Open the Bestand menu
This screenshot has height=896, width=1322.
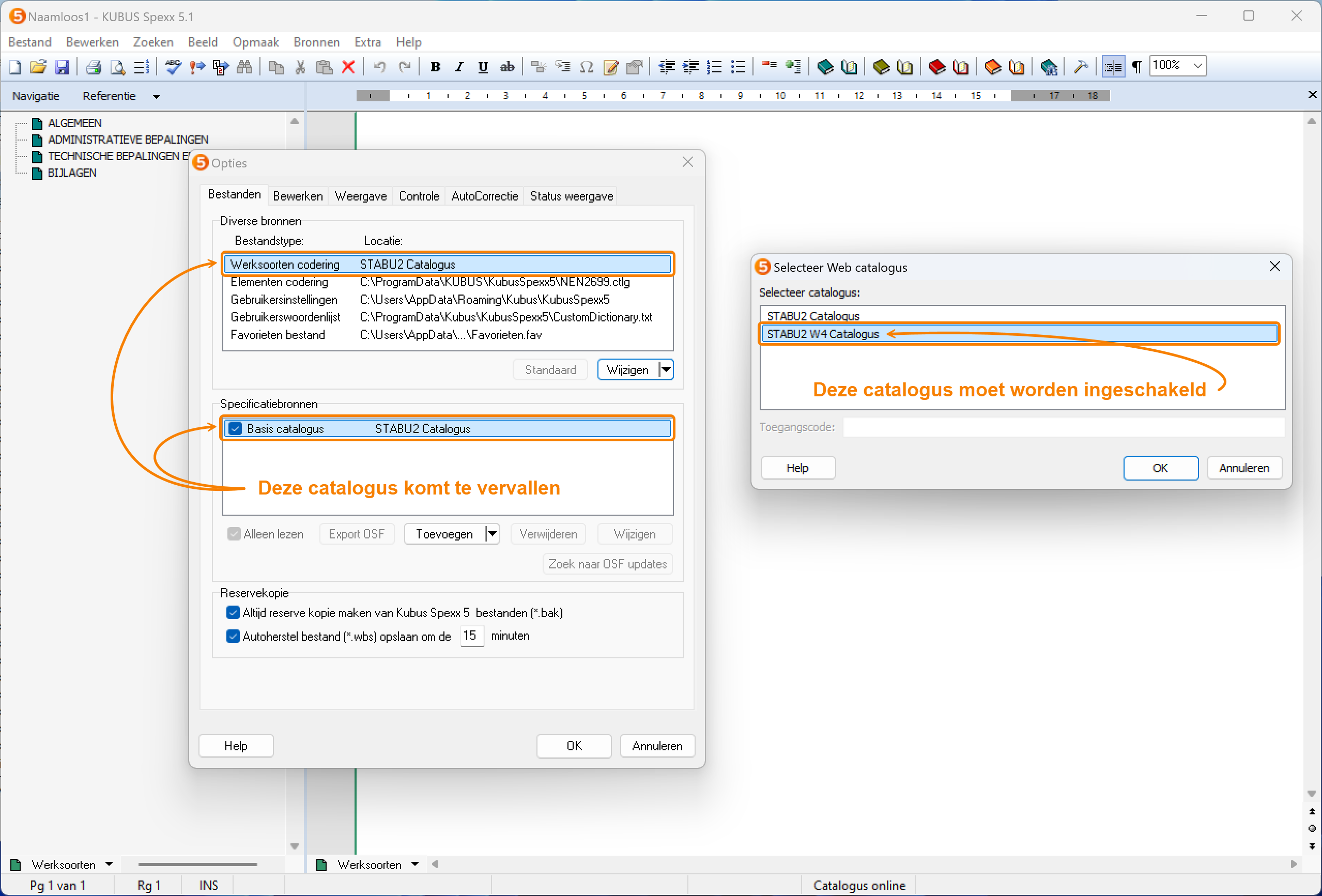click(29, 42)
